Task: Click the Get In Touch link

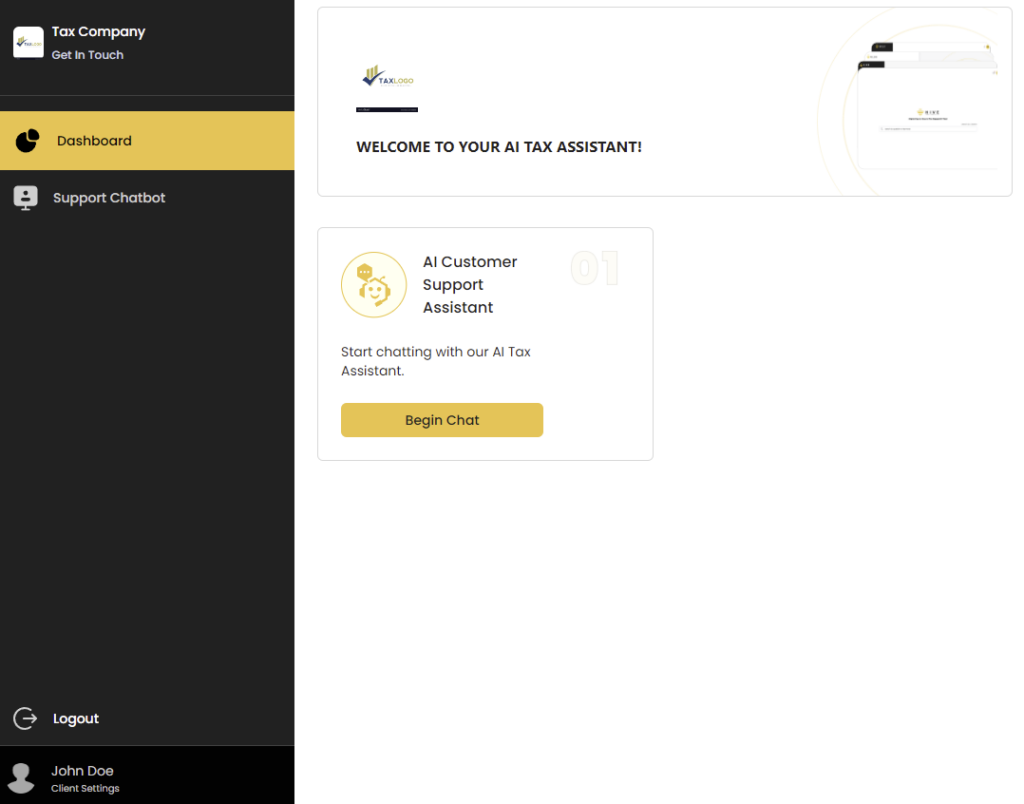Action: 88,55
